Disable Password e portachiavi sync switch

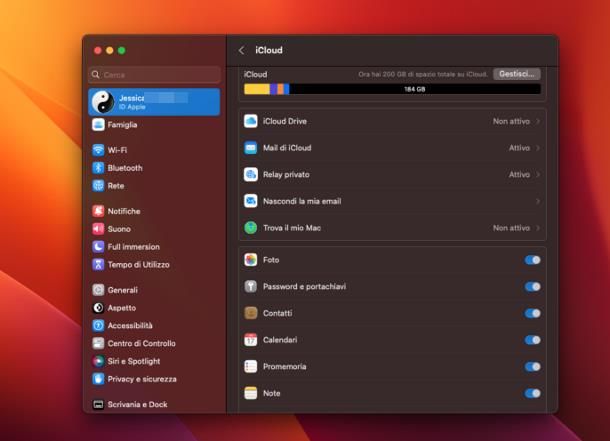[x=532, y=287]
